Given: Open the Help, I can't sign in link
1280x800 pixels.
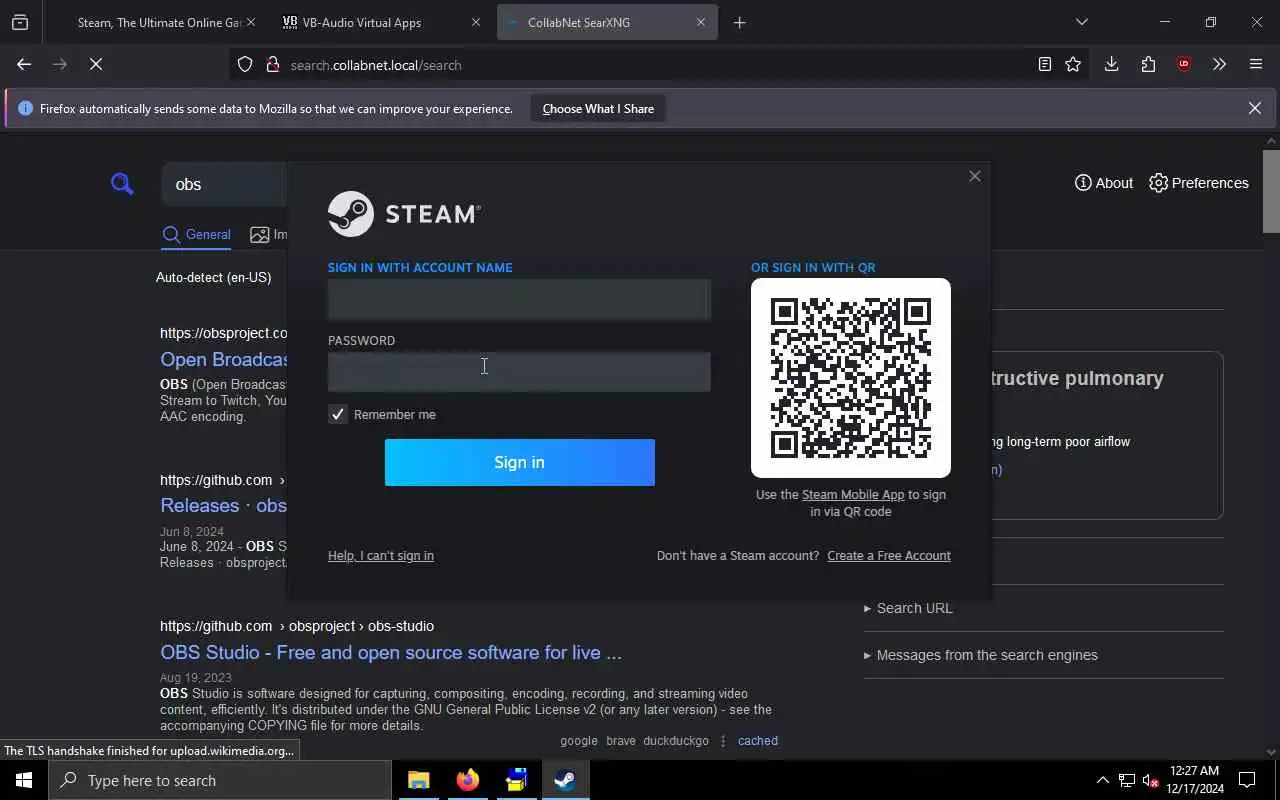Looking at the screenshot, I should coord(381,556).
